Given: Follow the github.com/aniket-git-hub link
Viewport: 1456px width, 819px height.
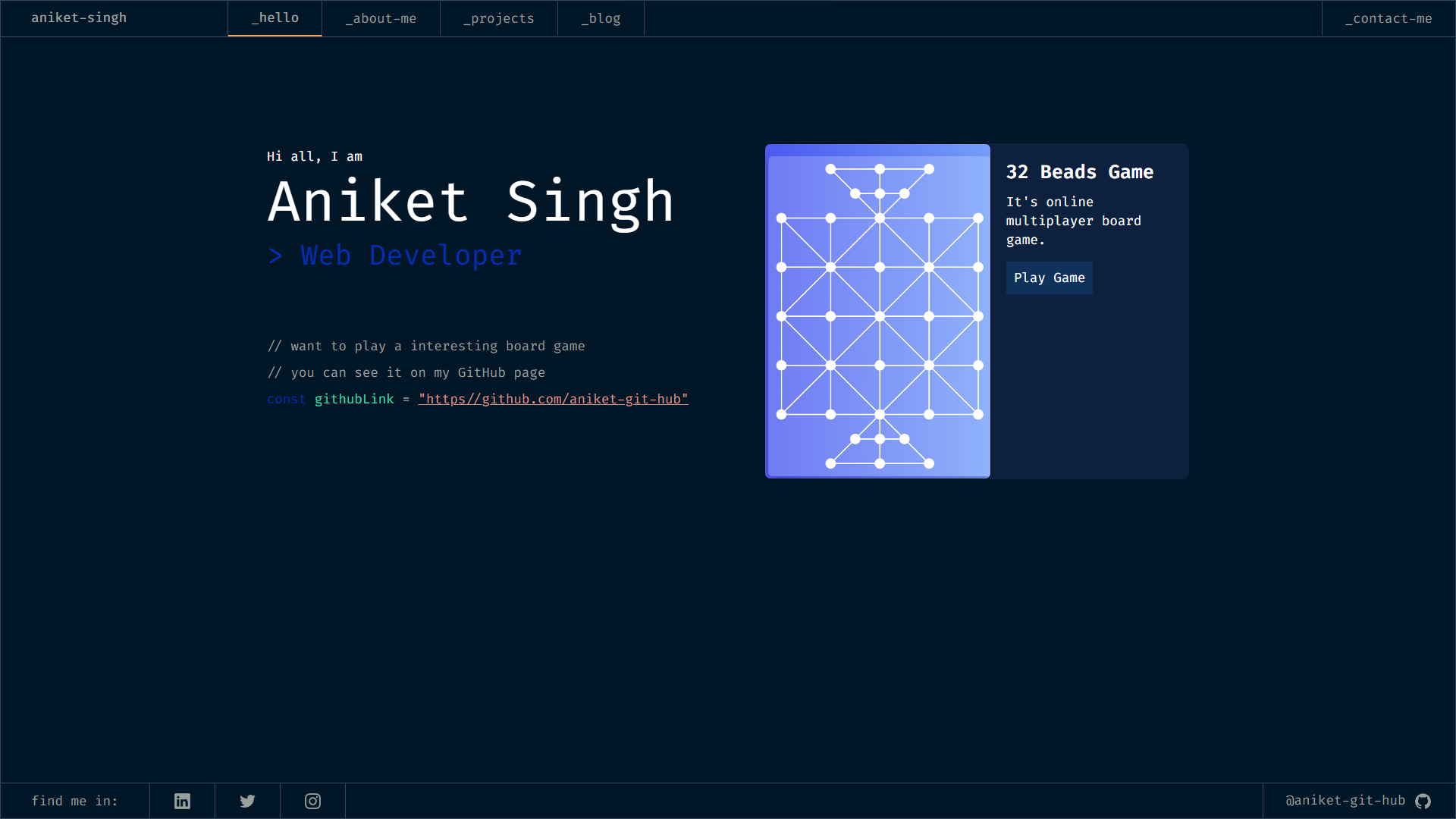Looking at the screenshot, I should pyautogui.click(x=553, y=399).
